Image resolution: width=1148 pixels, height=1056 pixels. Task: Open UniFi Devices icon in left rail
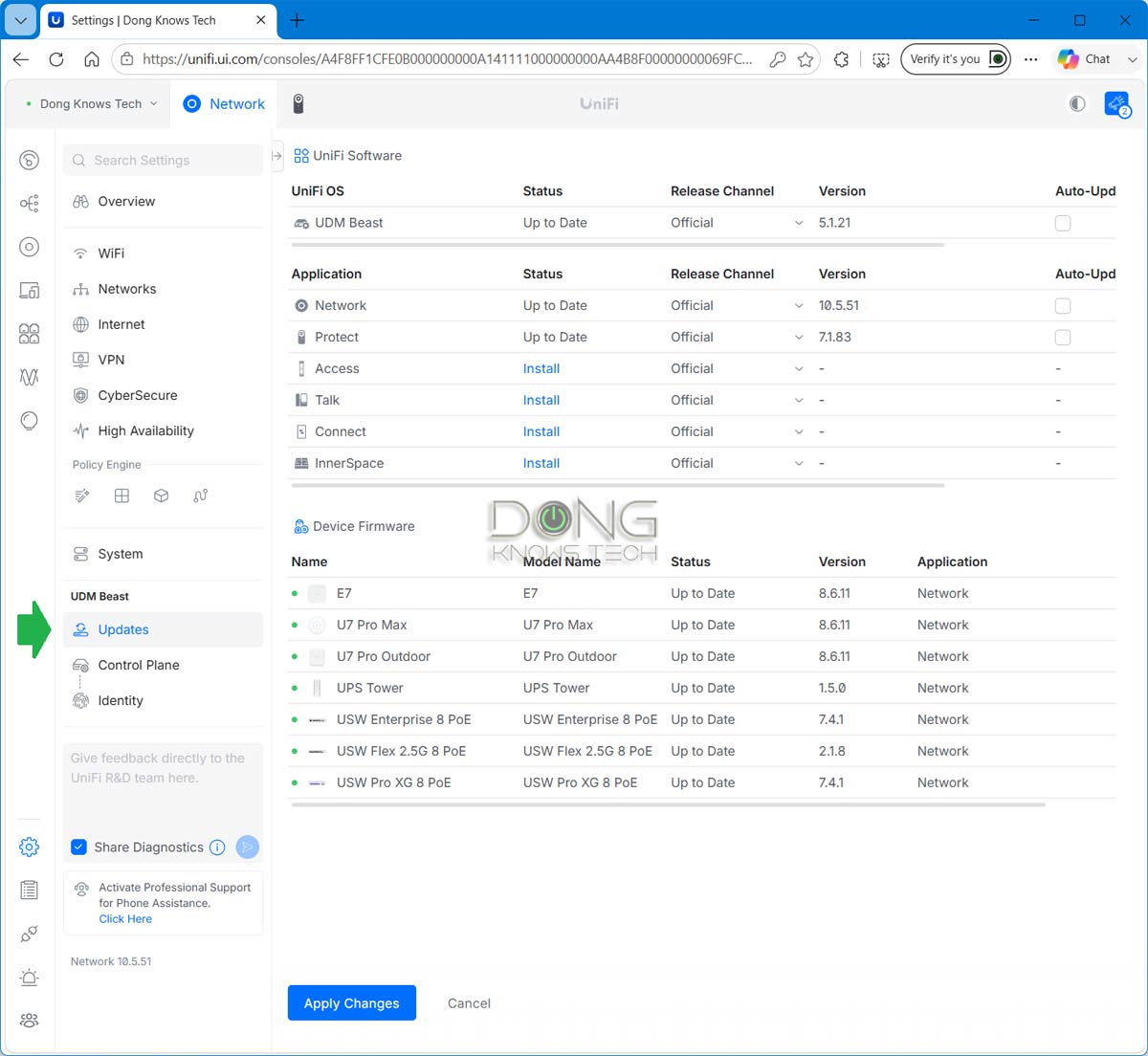coord(30,247)
